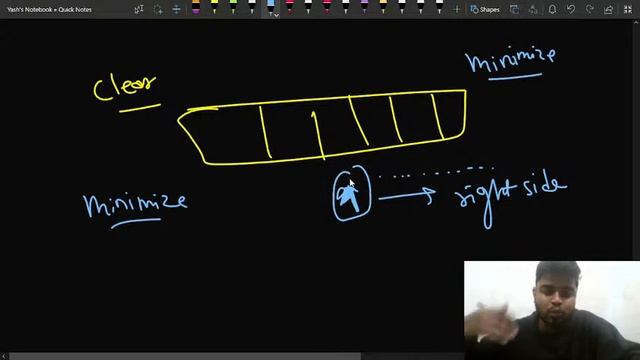The image size is (640, 360).
Task: Open notifications bell
Action: click(x=552, y=9)
